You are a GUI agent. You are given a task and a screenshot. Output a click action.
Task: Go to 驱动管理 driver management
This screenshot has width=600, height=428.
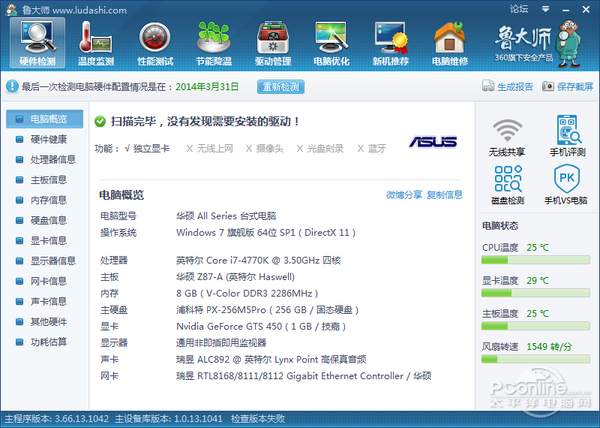272,44
